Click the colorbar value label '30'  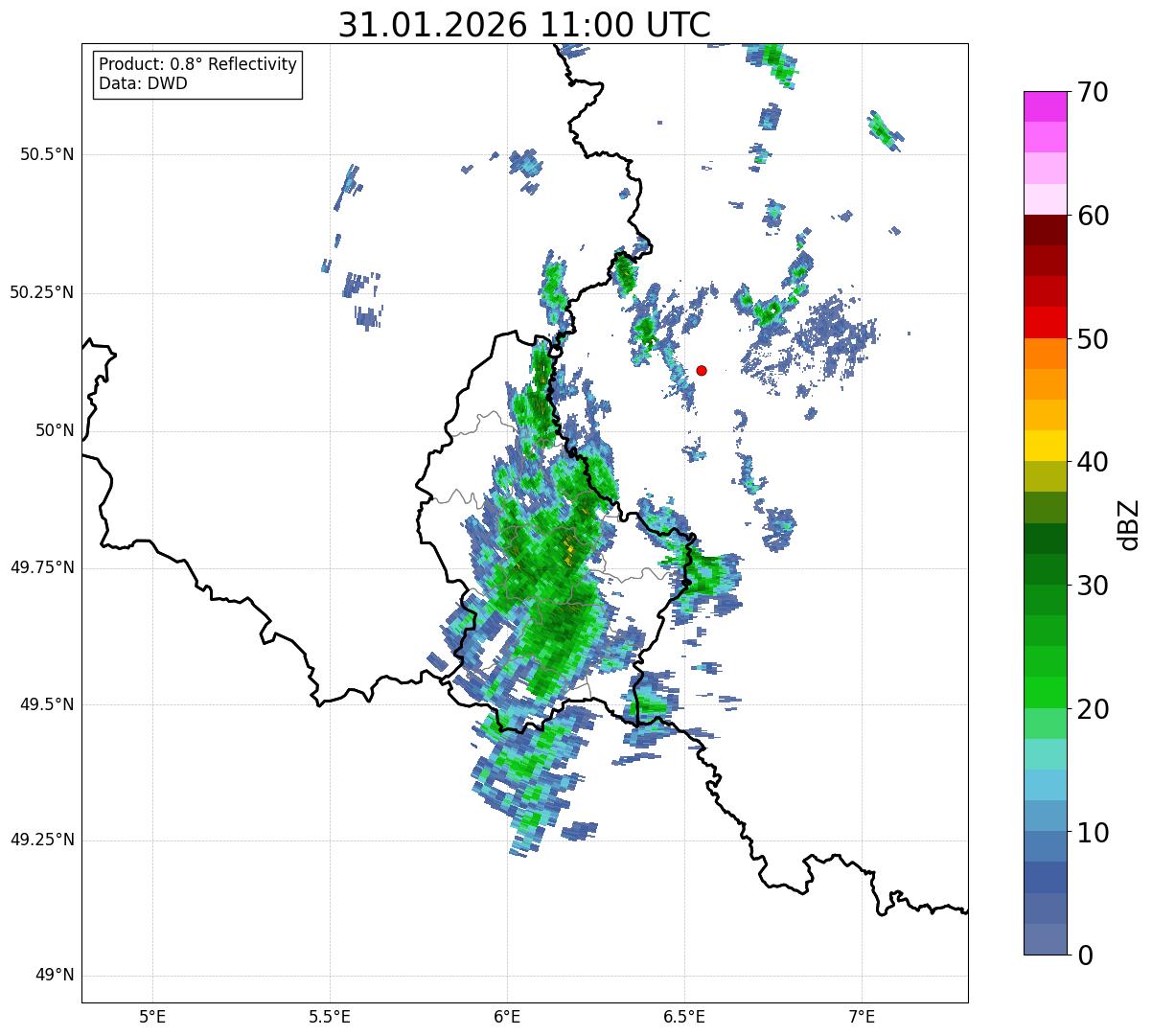1092,586
